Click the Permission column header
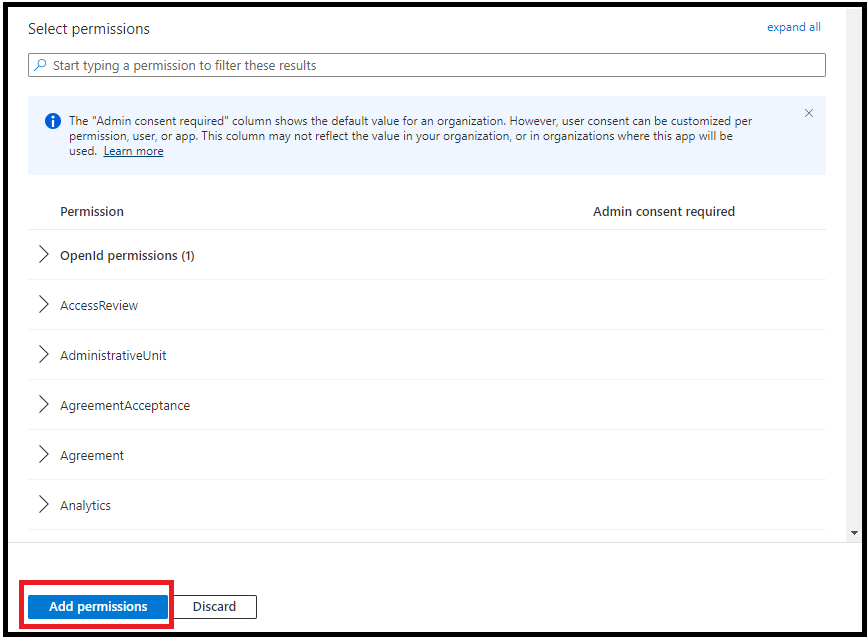The height and width of the screenshot is (640, 868). (x=92, y=211)
